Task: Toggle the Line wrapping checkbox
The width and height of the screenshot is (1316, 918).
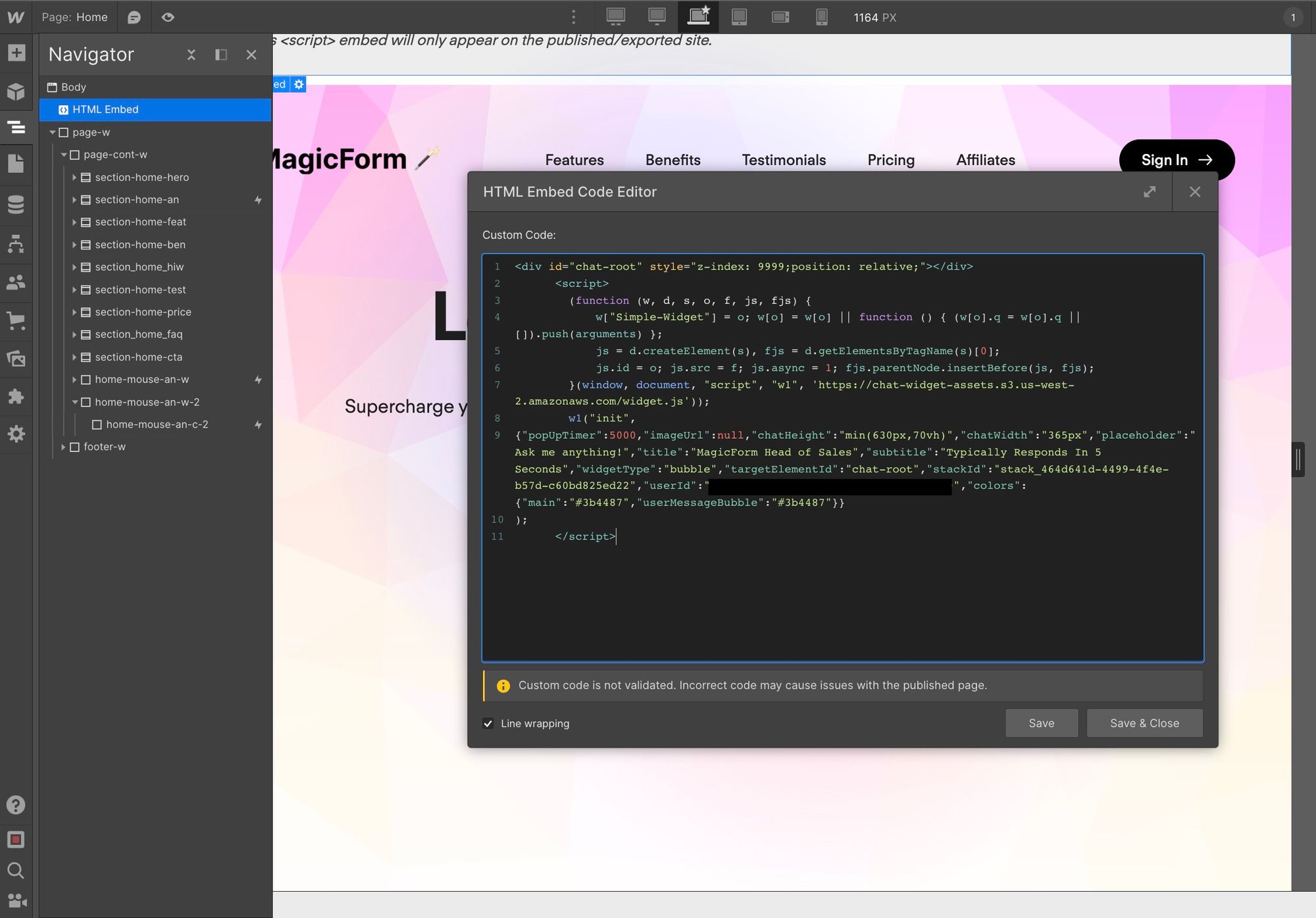Action: click(488, 723)
